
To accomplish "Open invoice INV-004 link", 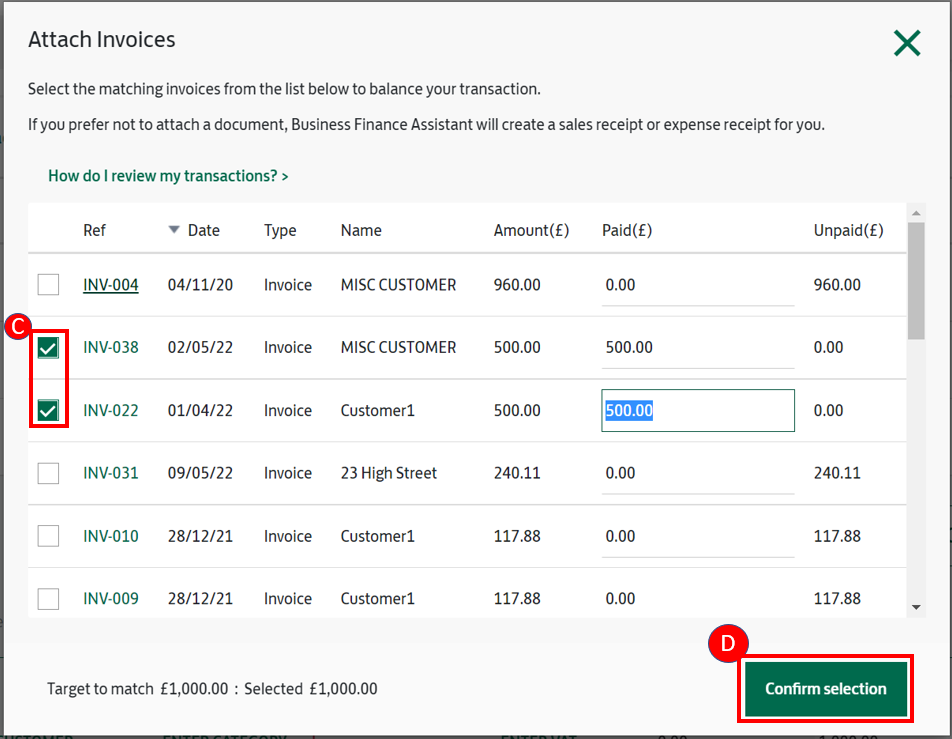I will [110, 285].
